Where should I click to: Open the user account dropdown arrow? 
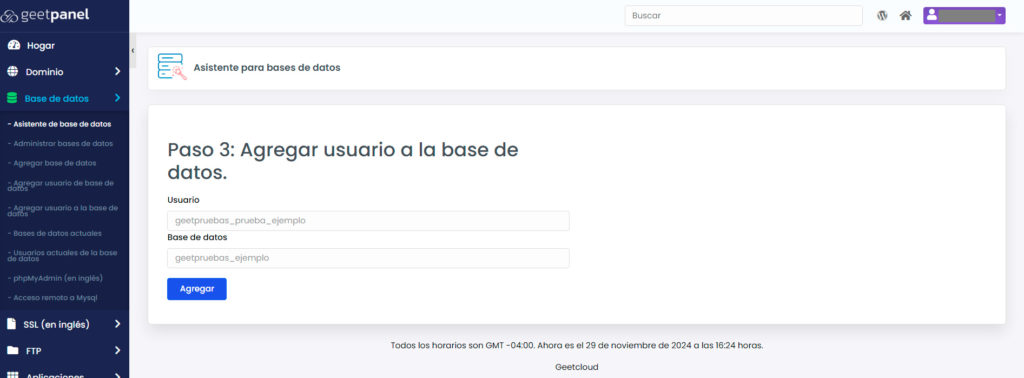[x=999, y=16]
